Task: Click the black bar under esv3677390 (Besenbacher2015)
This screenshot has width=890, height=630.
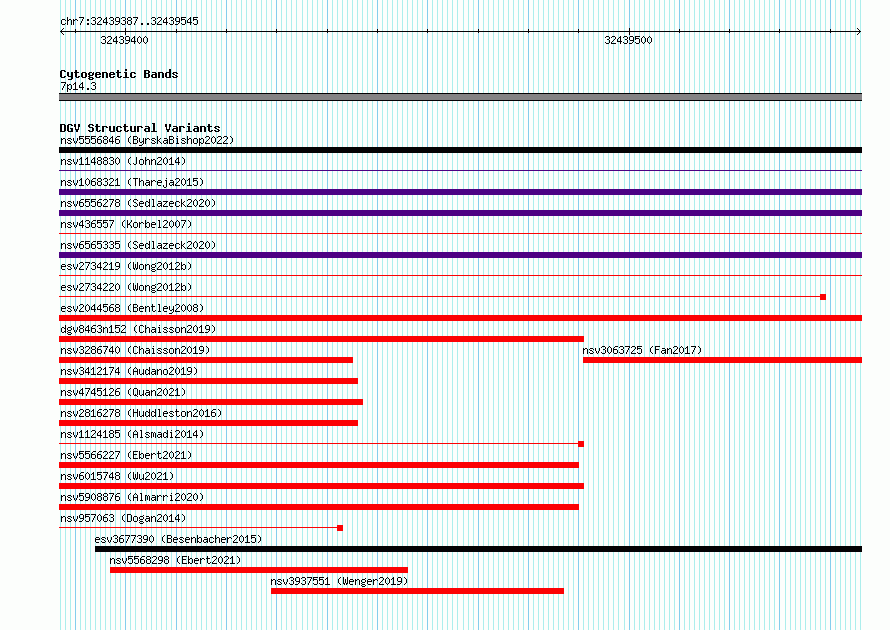Action: point(478,549)
